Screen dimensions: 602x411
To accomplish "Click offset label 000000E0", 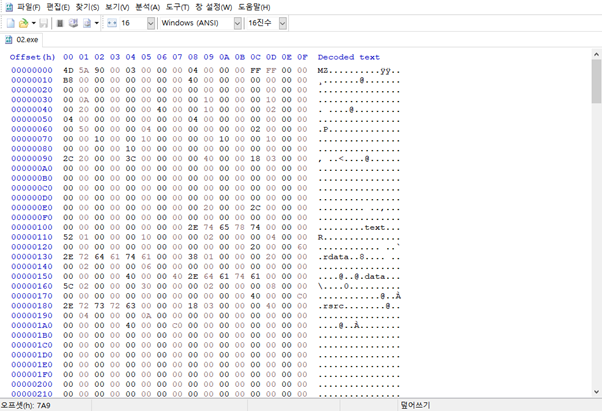I will click(x=32, y=208).
